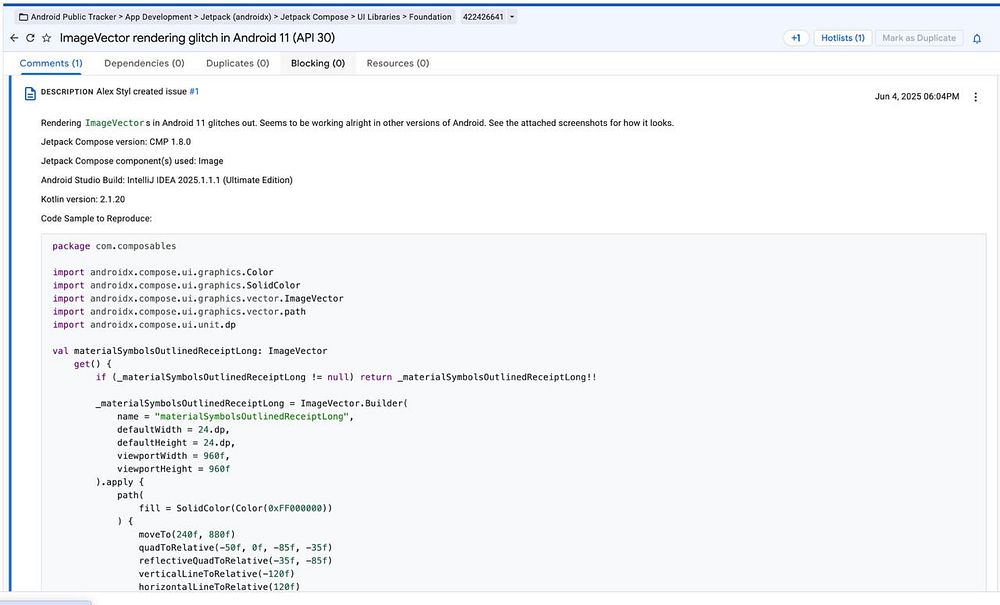This screenshot has width=1000, height=605.
Task: Click the timestamp Jun 4, 2025 06:04PM
Action: pyautogui.click(x=916, y=97)
